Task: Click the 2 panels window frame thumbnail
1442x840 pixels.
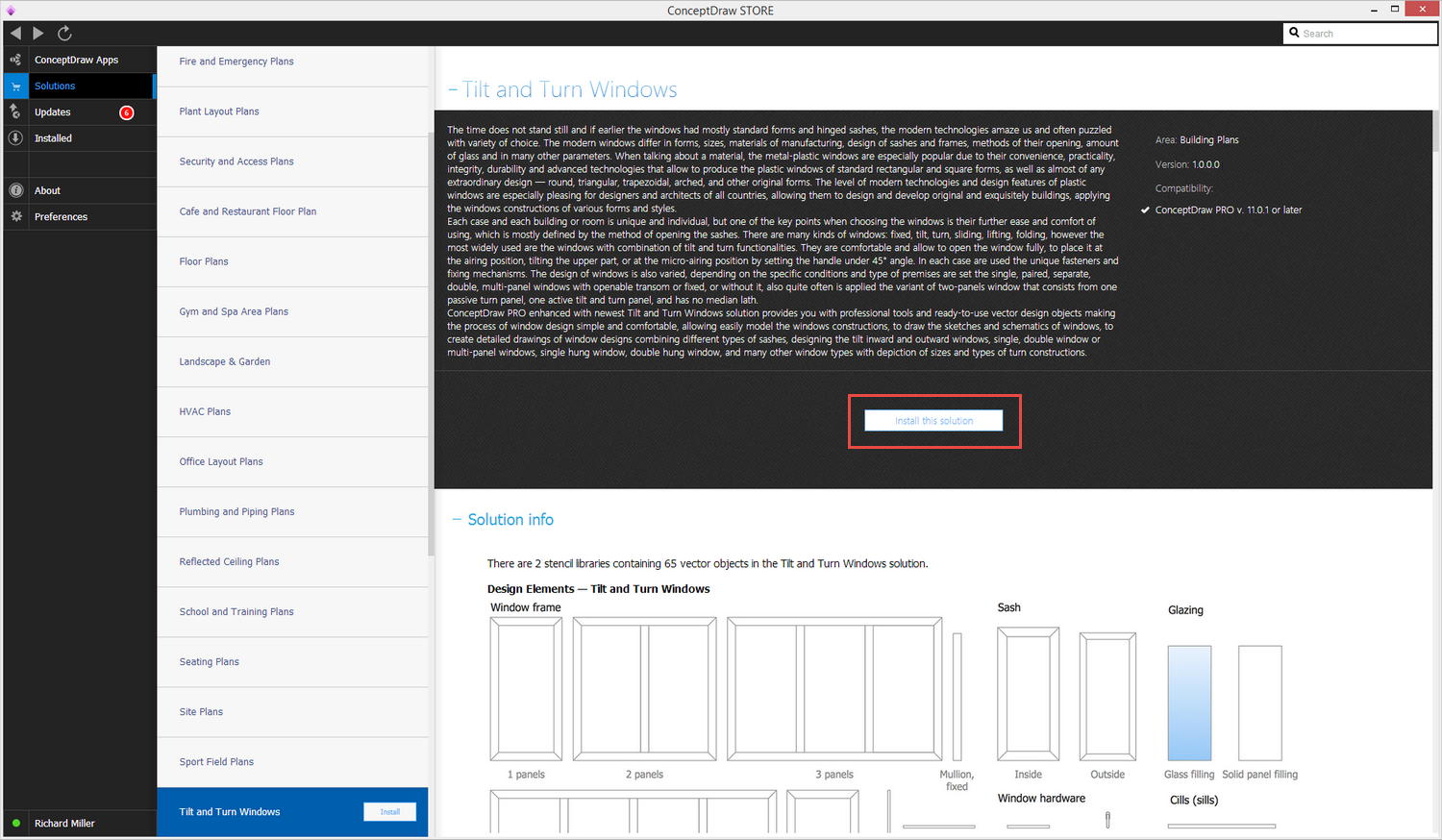Action: tap(644, 689)
